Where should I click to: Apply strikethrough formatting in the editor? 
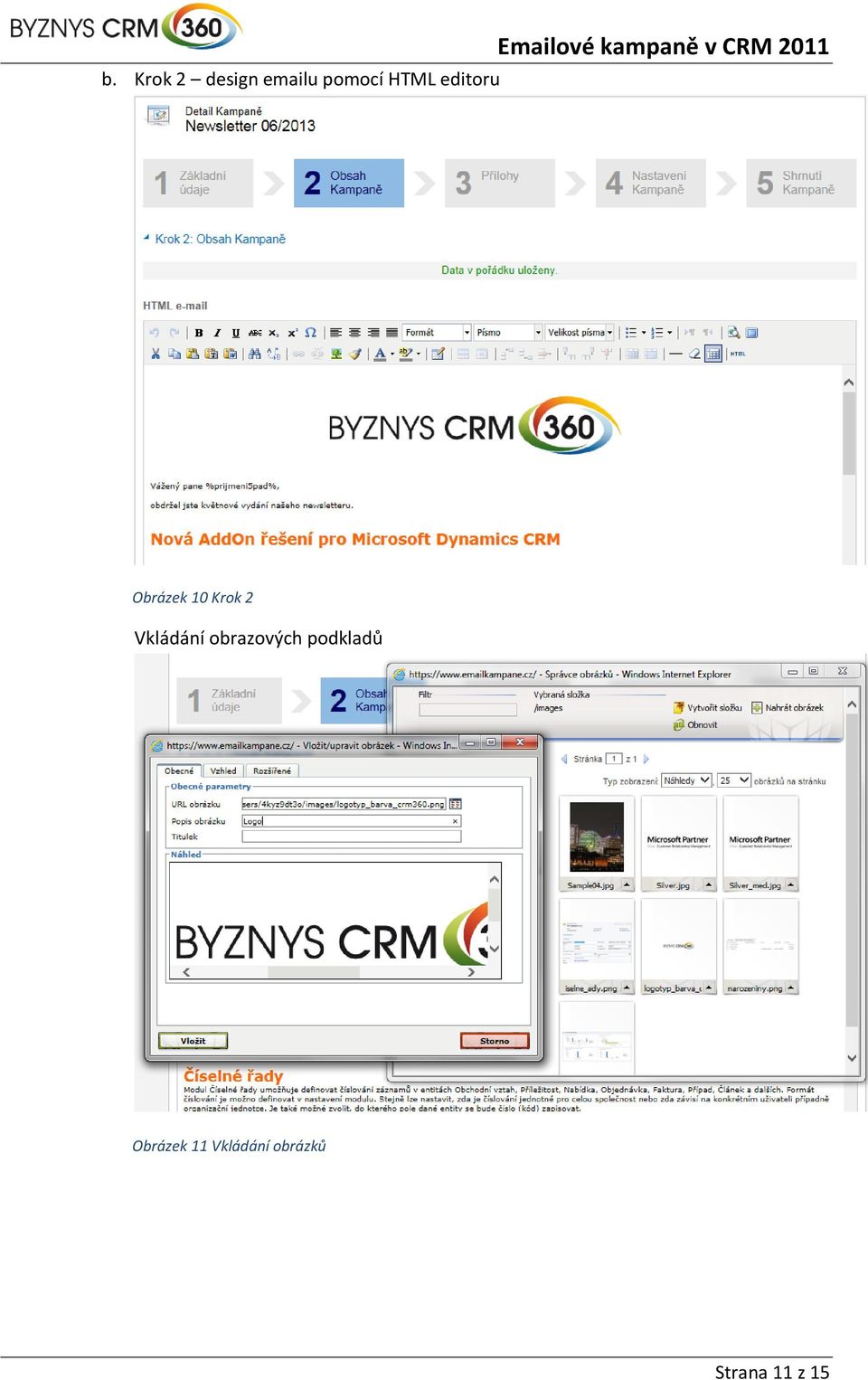[x=255, y=333]
